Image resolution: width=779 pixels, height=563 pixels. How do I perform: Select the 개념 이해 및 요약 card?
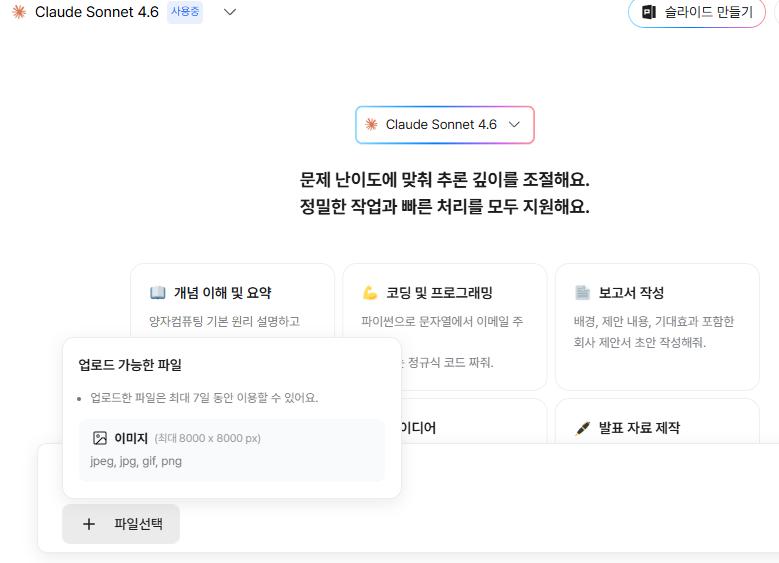(233, 302)
